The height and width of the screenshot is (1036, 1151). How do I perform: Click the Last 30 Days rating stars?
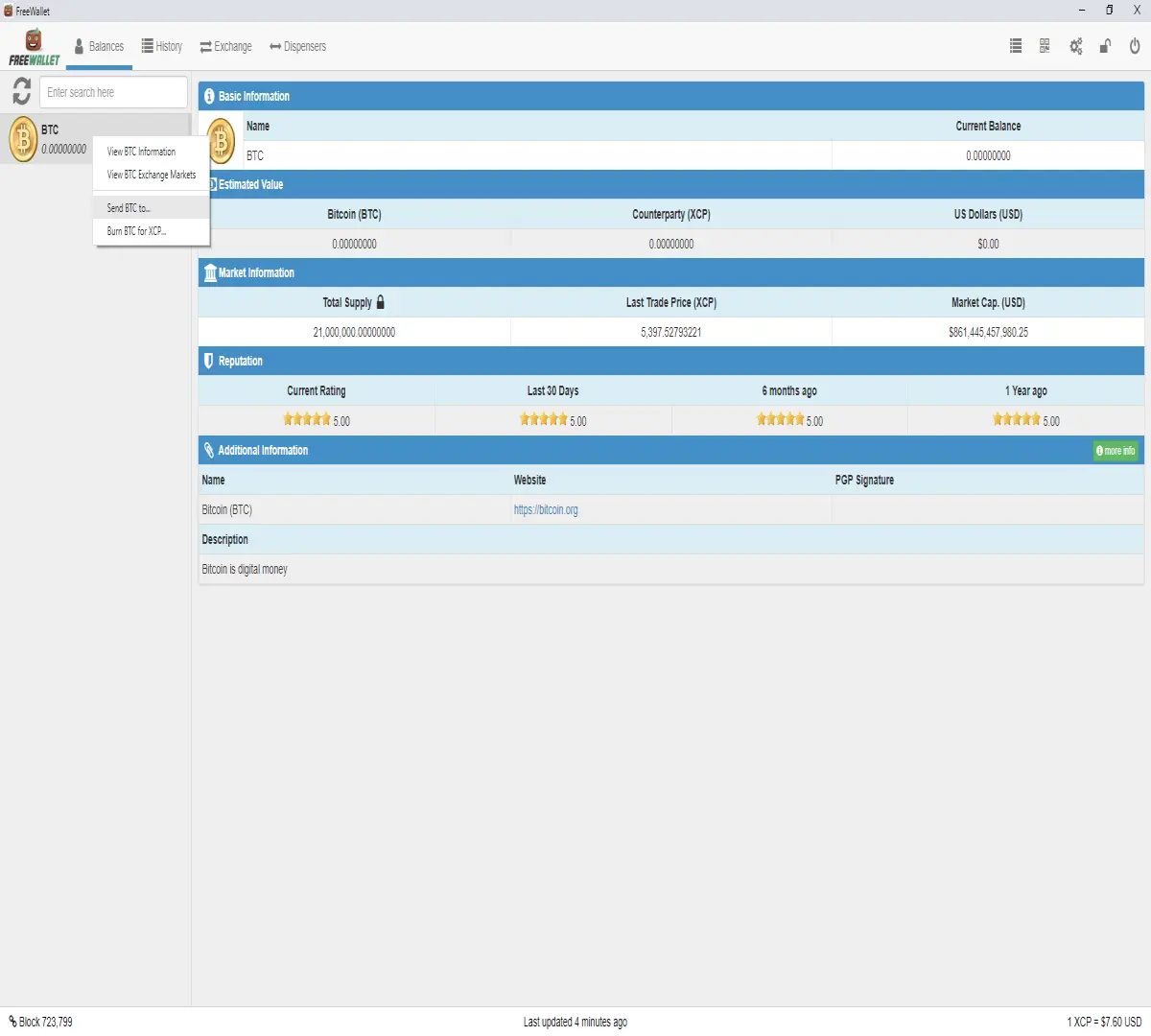pos(544,419)
